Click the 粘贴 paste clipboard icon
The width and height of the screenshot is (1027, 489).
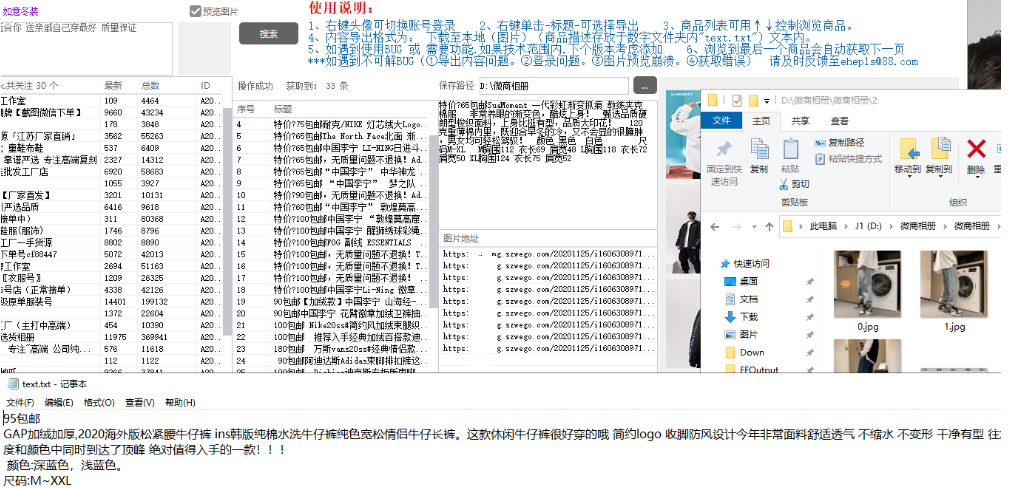click(x=790, y=149)
